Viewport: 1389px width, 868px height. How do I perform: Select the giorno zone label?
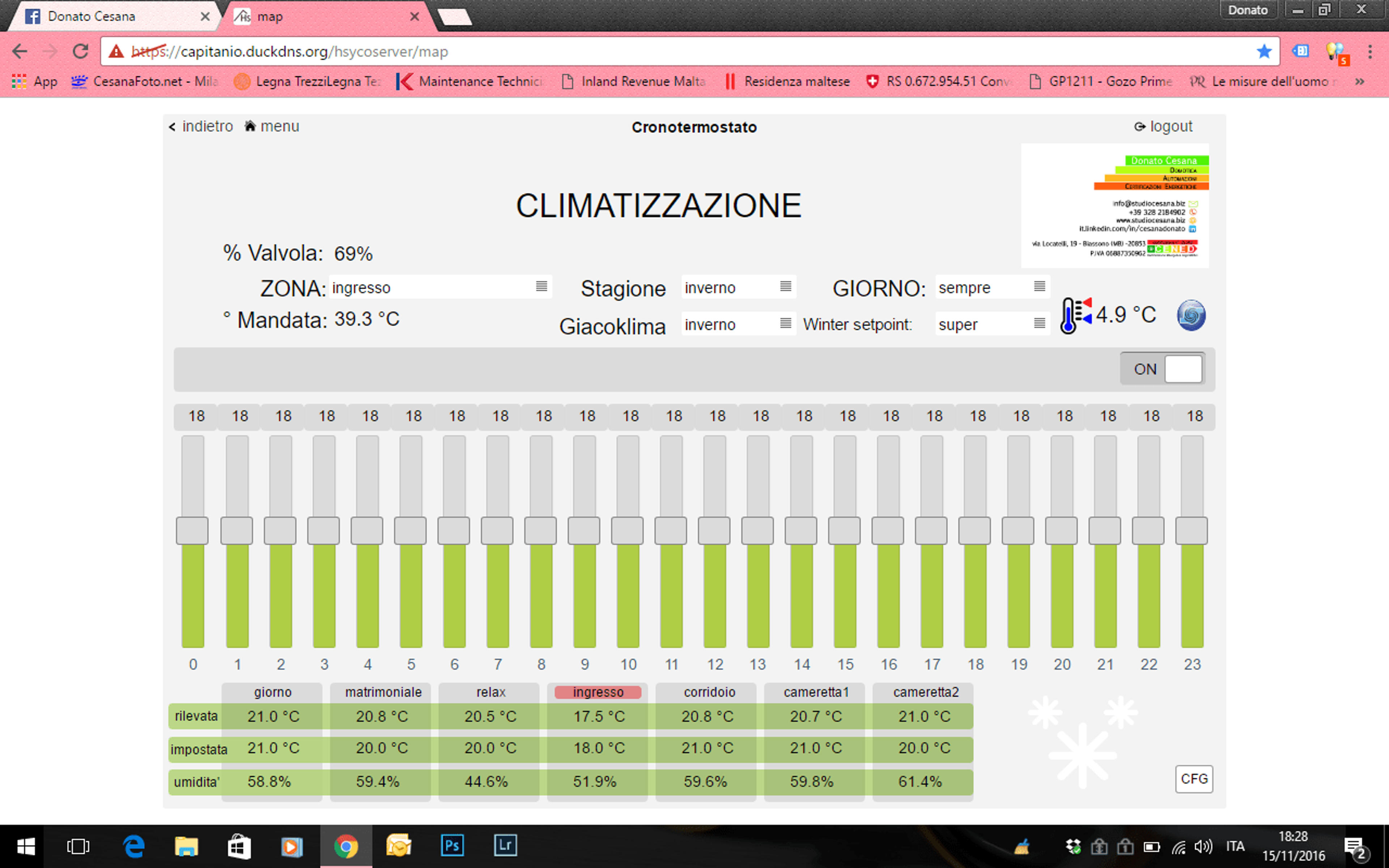273,692
